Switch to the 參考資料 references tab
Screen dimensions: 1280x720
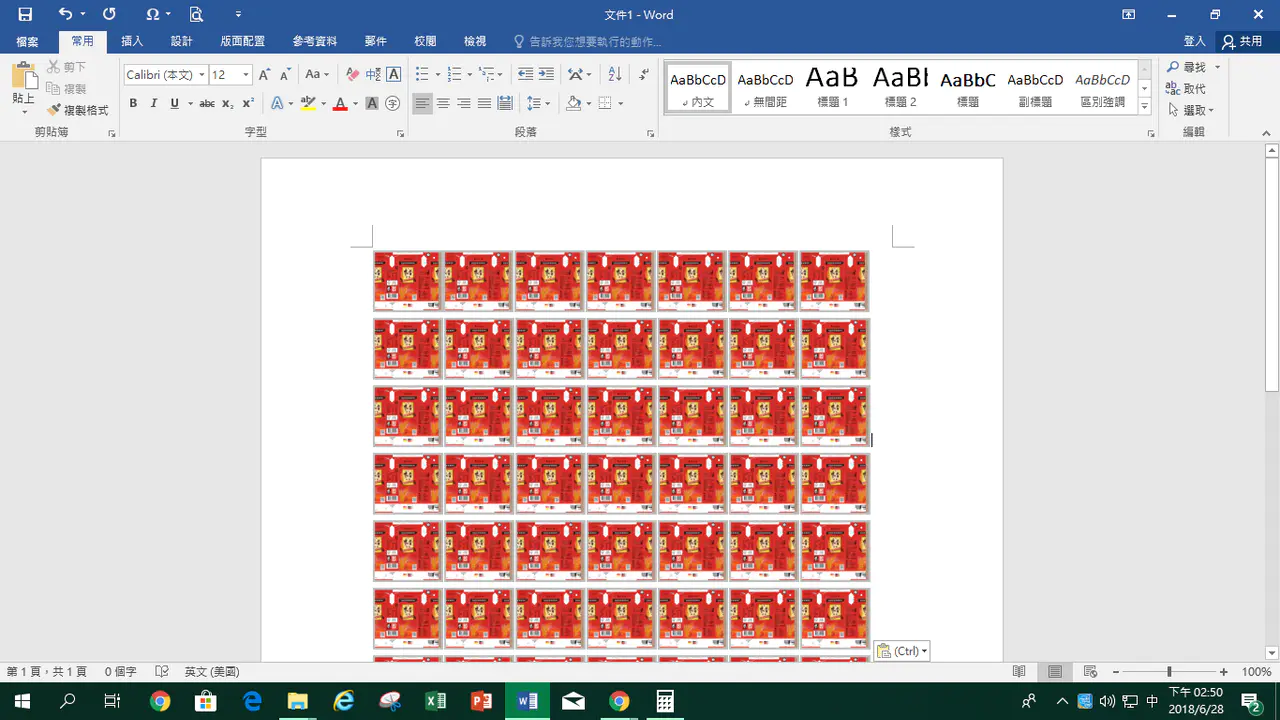[x=315, y=42]
